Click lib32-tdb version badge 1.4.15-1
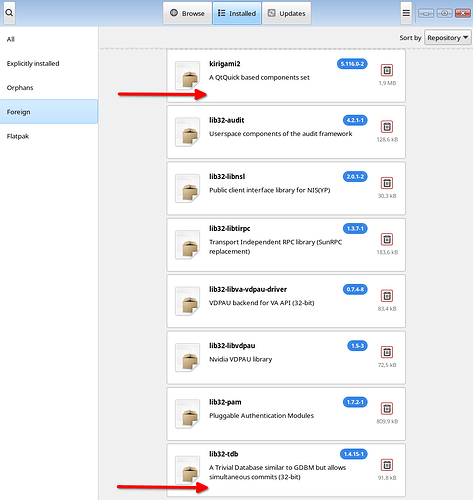 [354, 454]
